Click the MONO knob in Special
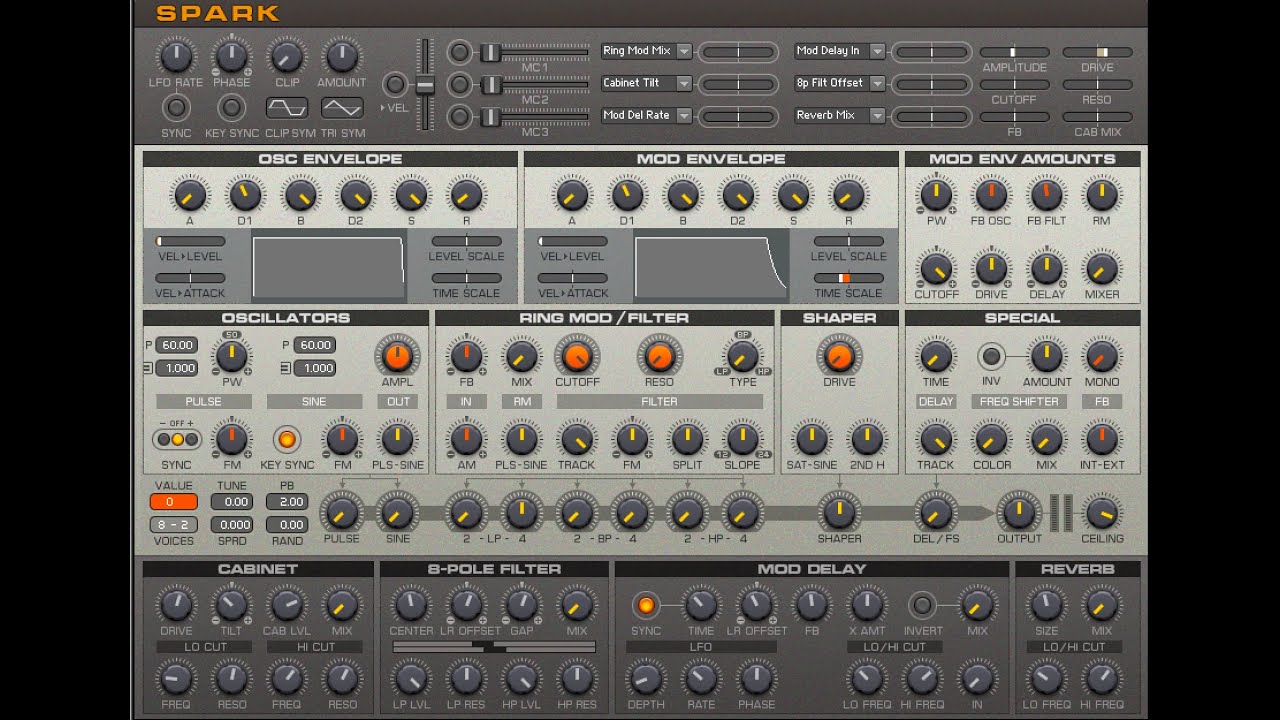The width and height of the screenshot is (1280, 720). [x=1101, y=355]
